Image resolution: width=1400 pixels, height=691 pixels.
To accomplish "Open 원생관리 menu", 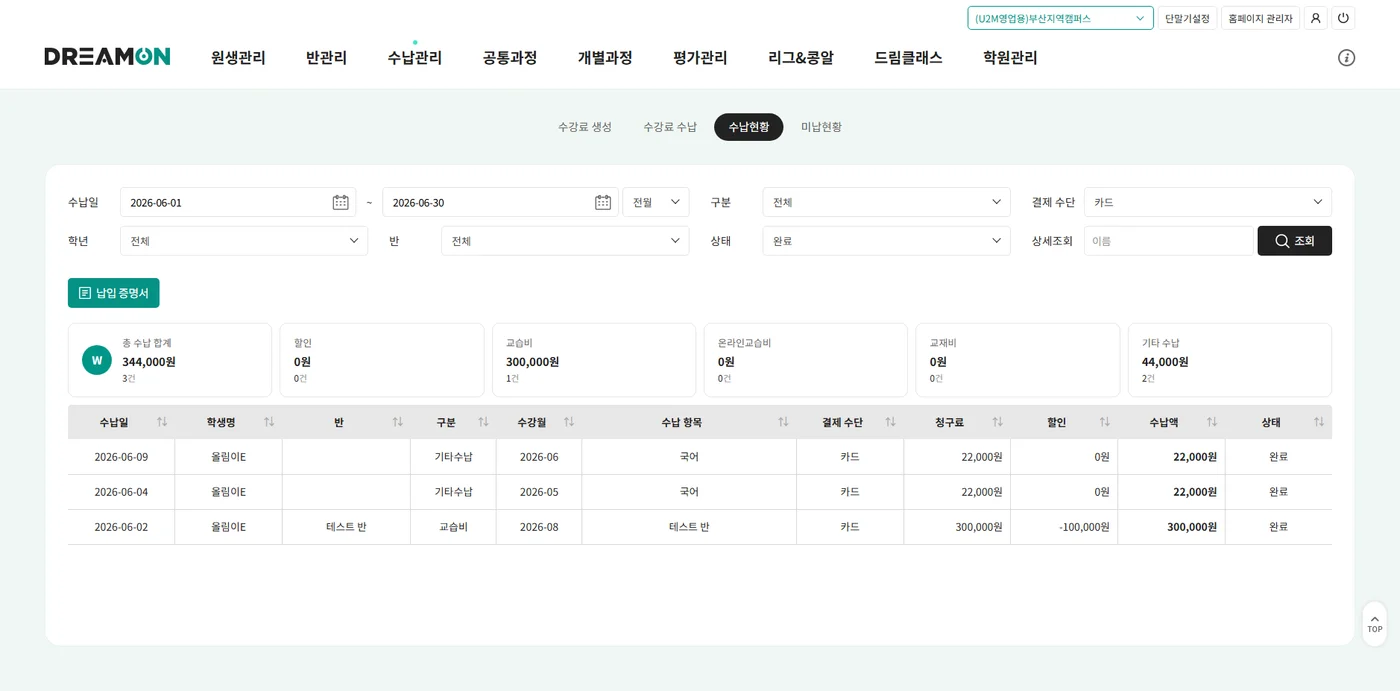I will 238,58.
